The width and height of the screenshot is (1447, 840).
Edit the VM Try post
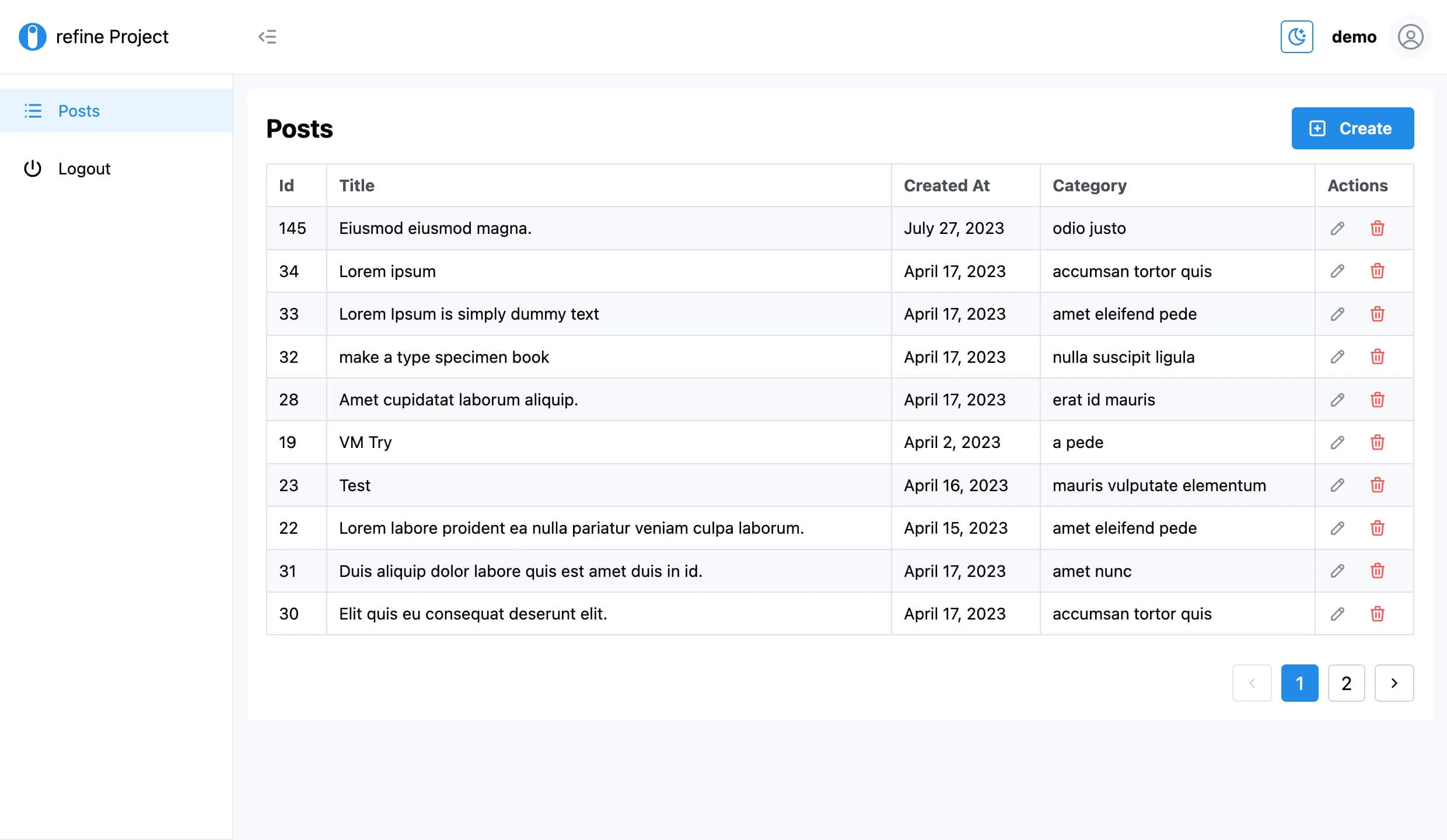coord(1337,442)
